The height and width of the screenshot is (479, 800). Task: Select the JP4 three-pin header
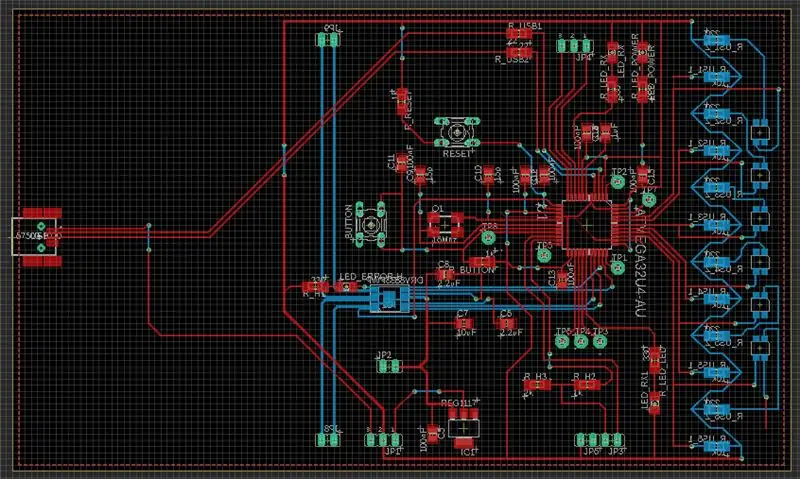click(574, 46)
